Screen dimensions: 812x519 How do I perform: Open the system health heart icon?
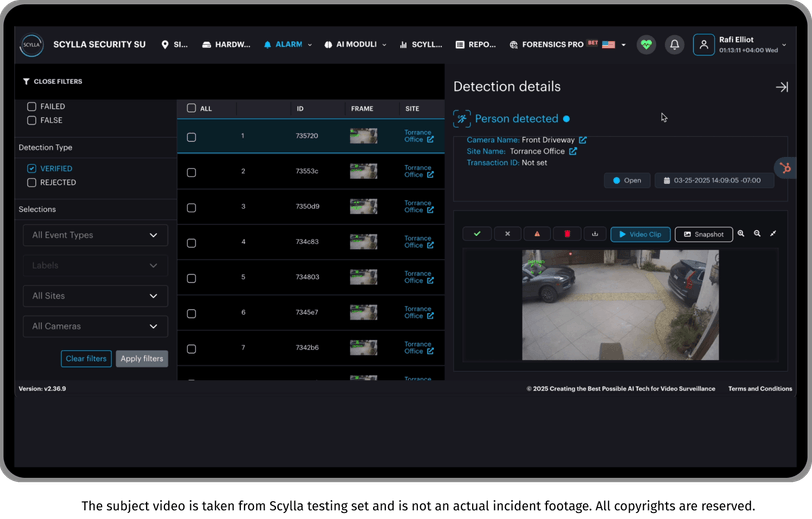pyautogui.click(x=646, y=45)
